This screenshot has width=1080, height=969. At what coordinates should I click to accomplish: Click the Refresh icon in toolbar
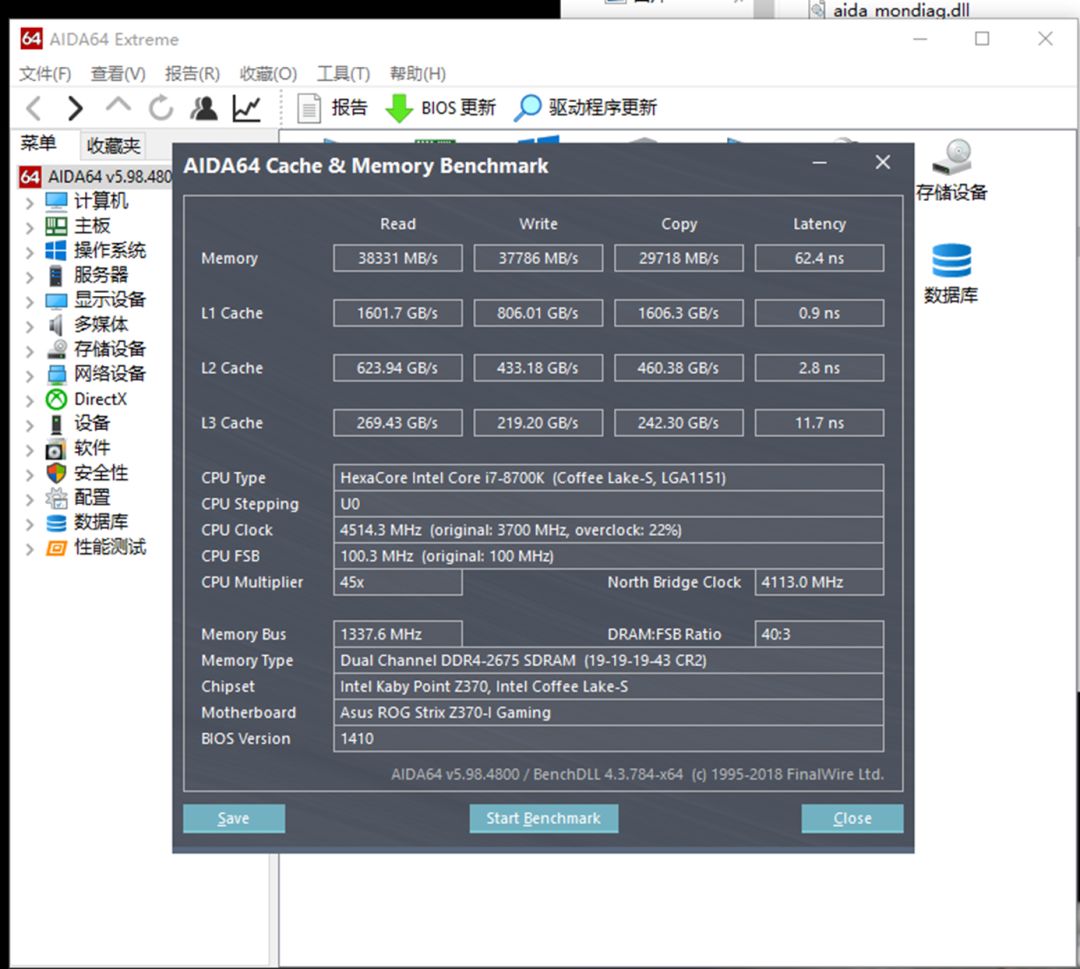coord(161,108)
